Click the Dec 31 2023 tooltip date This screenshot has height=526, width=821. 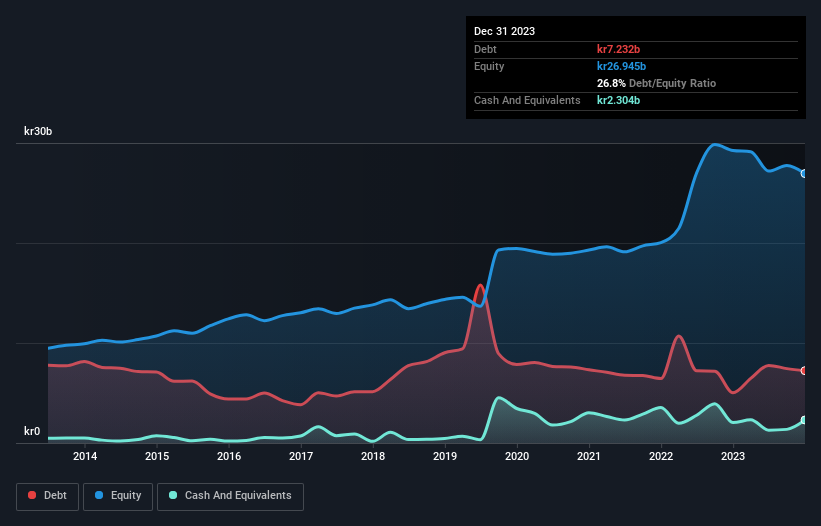click(504, 31)
